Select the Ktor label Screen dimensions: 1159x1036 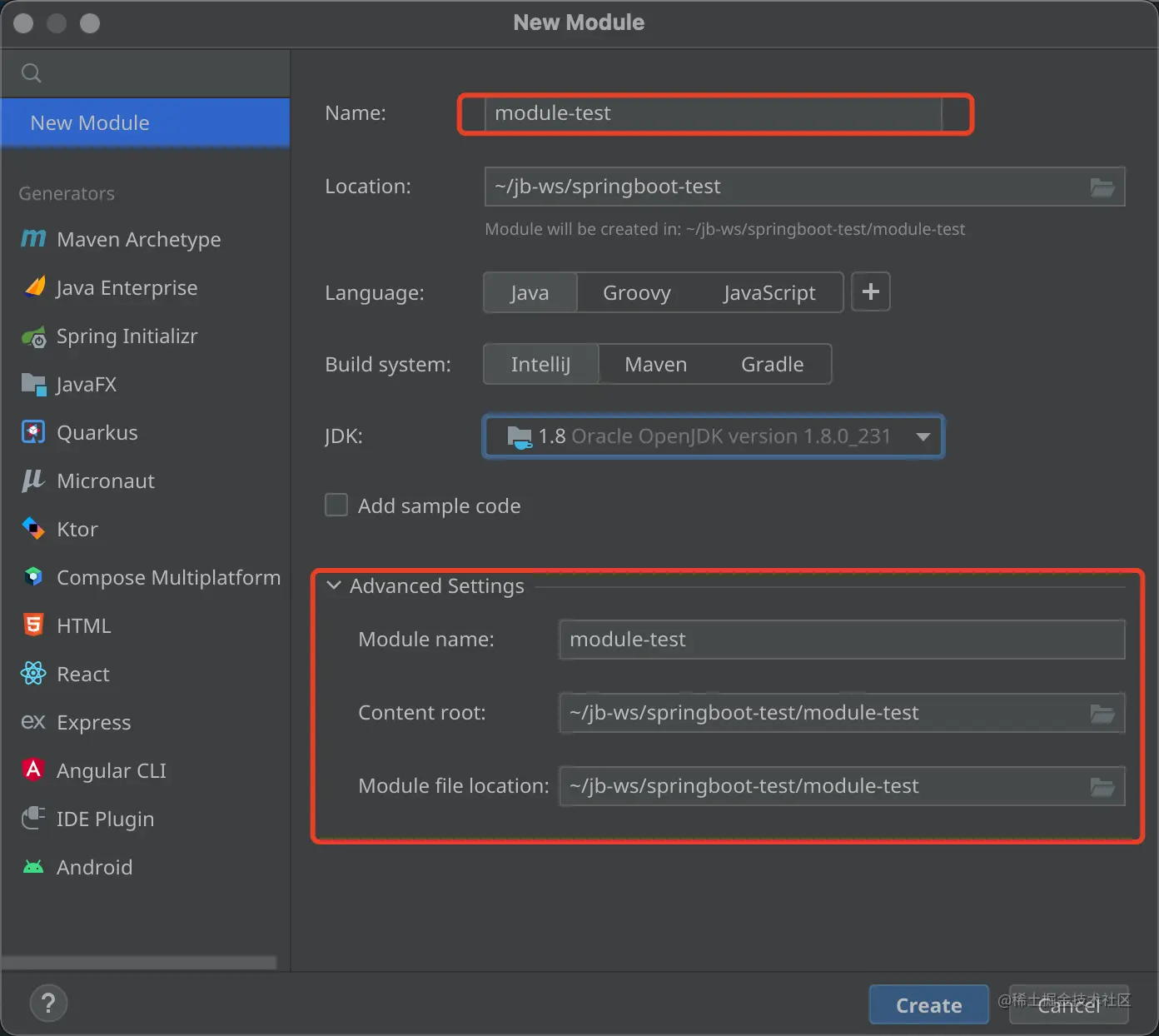point(77,530)
